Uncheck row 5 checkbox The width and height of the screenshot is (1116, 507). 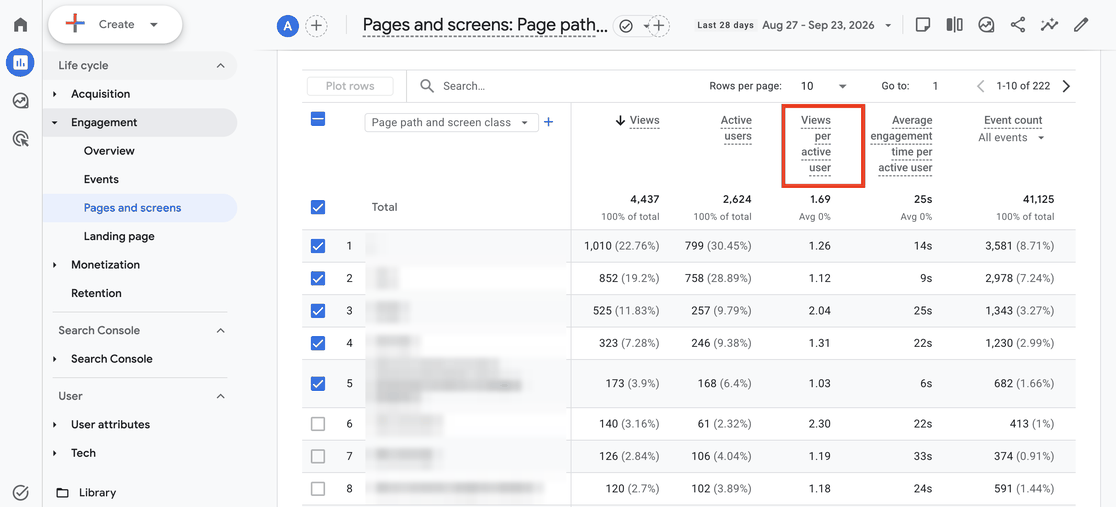[x=318, y=383]
